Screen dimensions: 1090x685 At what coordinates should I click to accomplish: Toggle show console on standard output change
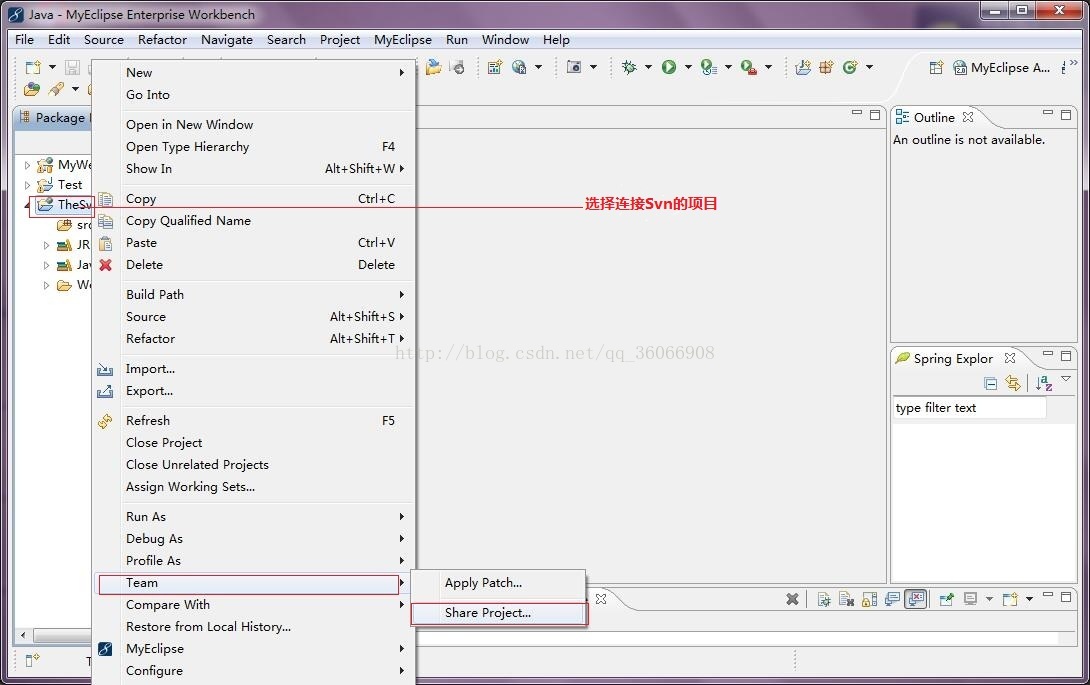[x=893, y=599]
